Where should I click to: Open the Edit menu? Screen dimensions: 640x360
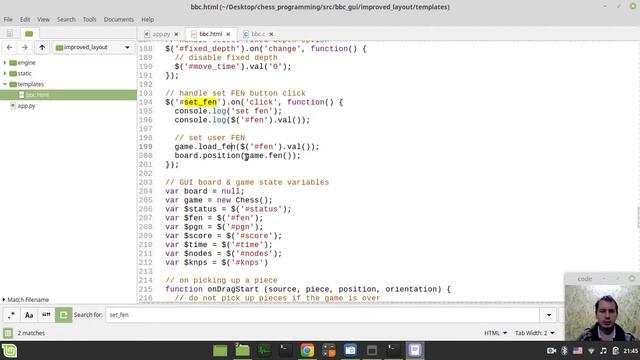tap(25, 19)
